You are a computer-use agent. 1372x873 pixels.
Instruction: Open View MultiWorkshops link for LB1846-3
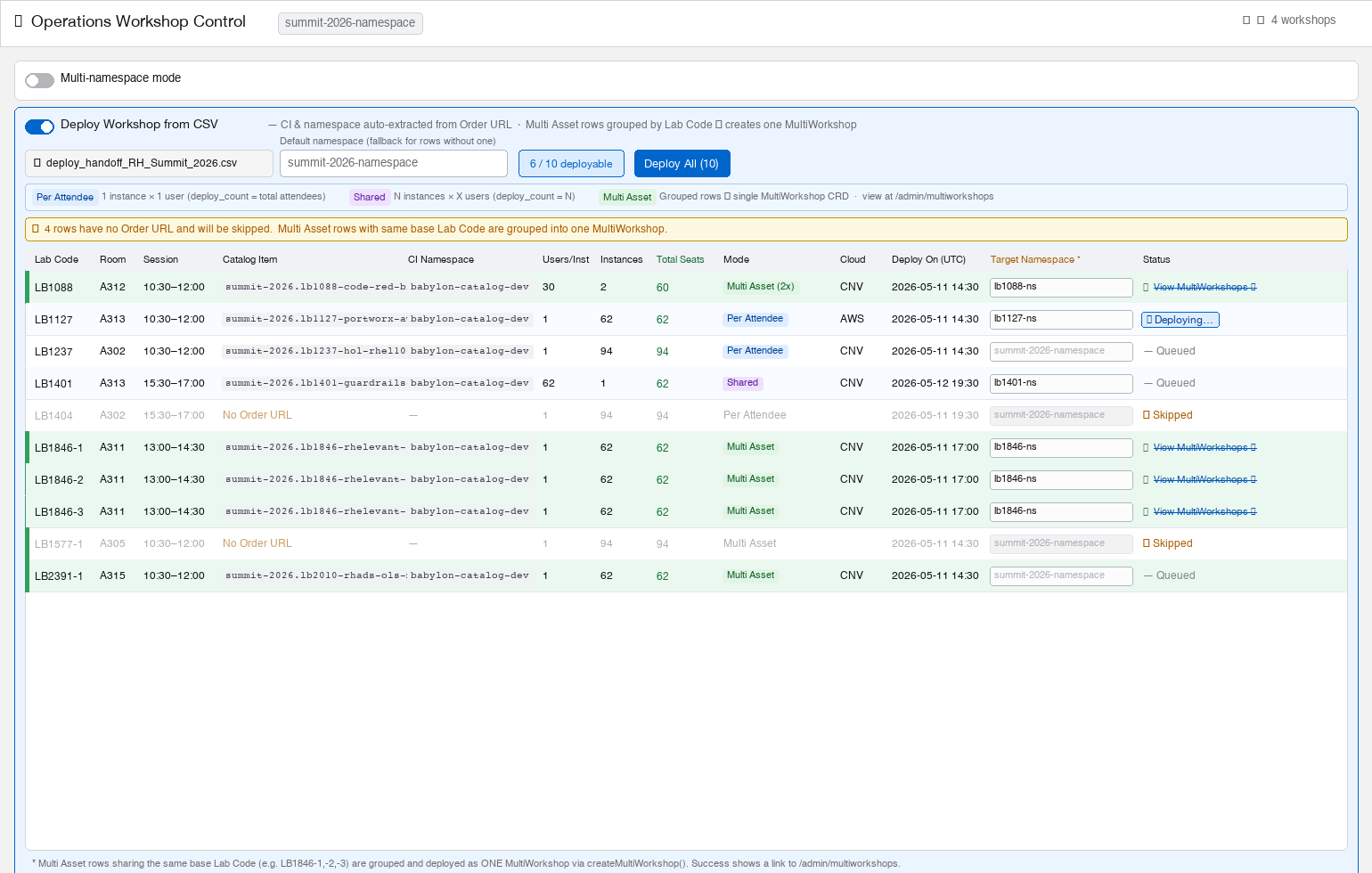1205,511
